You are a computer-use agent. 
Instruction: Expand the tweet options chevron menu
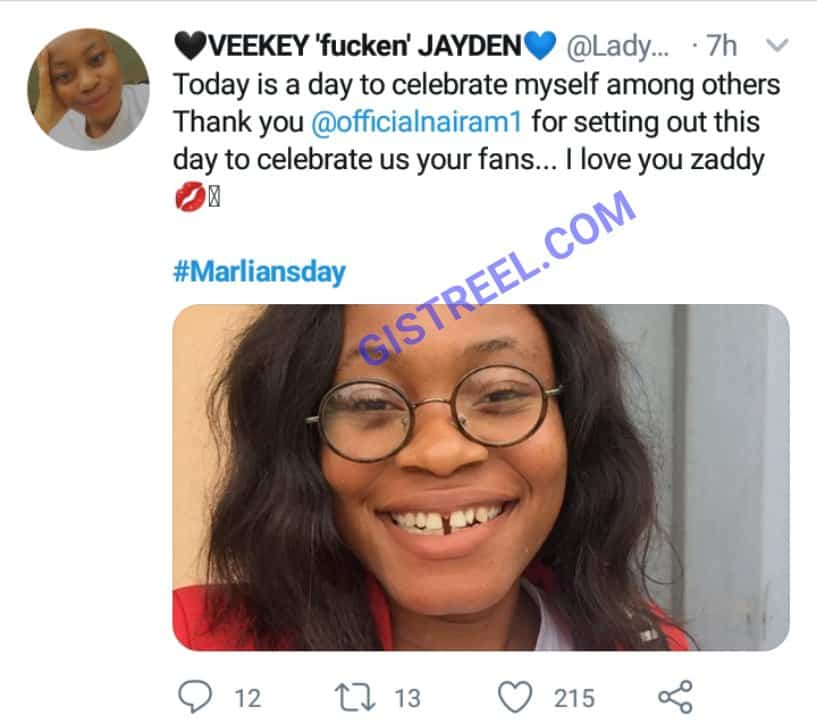click(x=777, y=46)
